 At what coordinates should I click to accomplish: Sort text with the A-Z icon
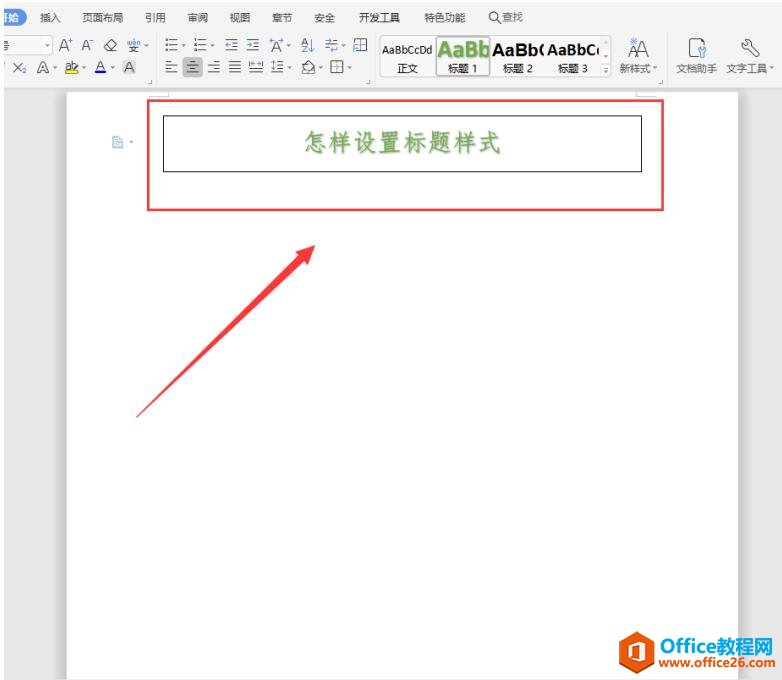[x=308, y=45]
